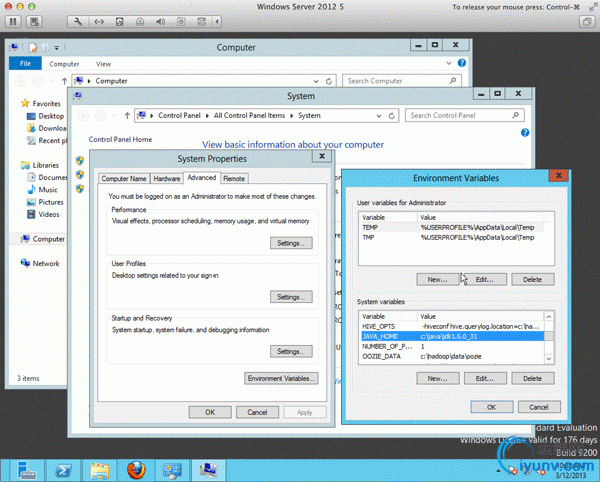Take a VM snapshot from toolbar
The image size is (600, 482).
[34, 21]
